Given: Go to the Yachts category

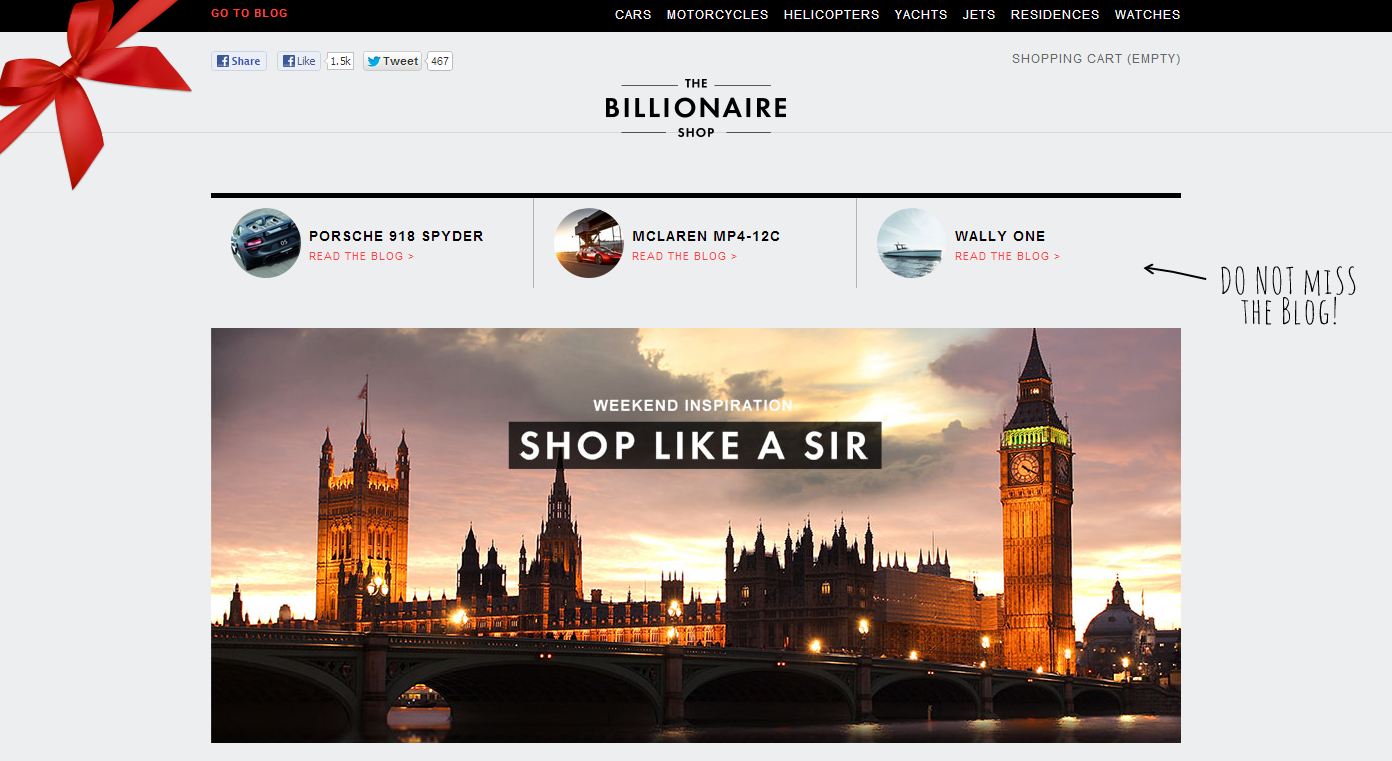Looking at the screenshot, I should point(921,15).
